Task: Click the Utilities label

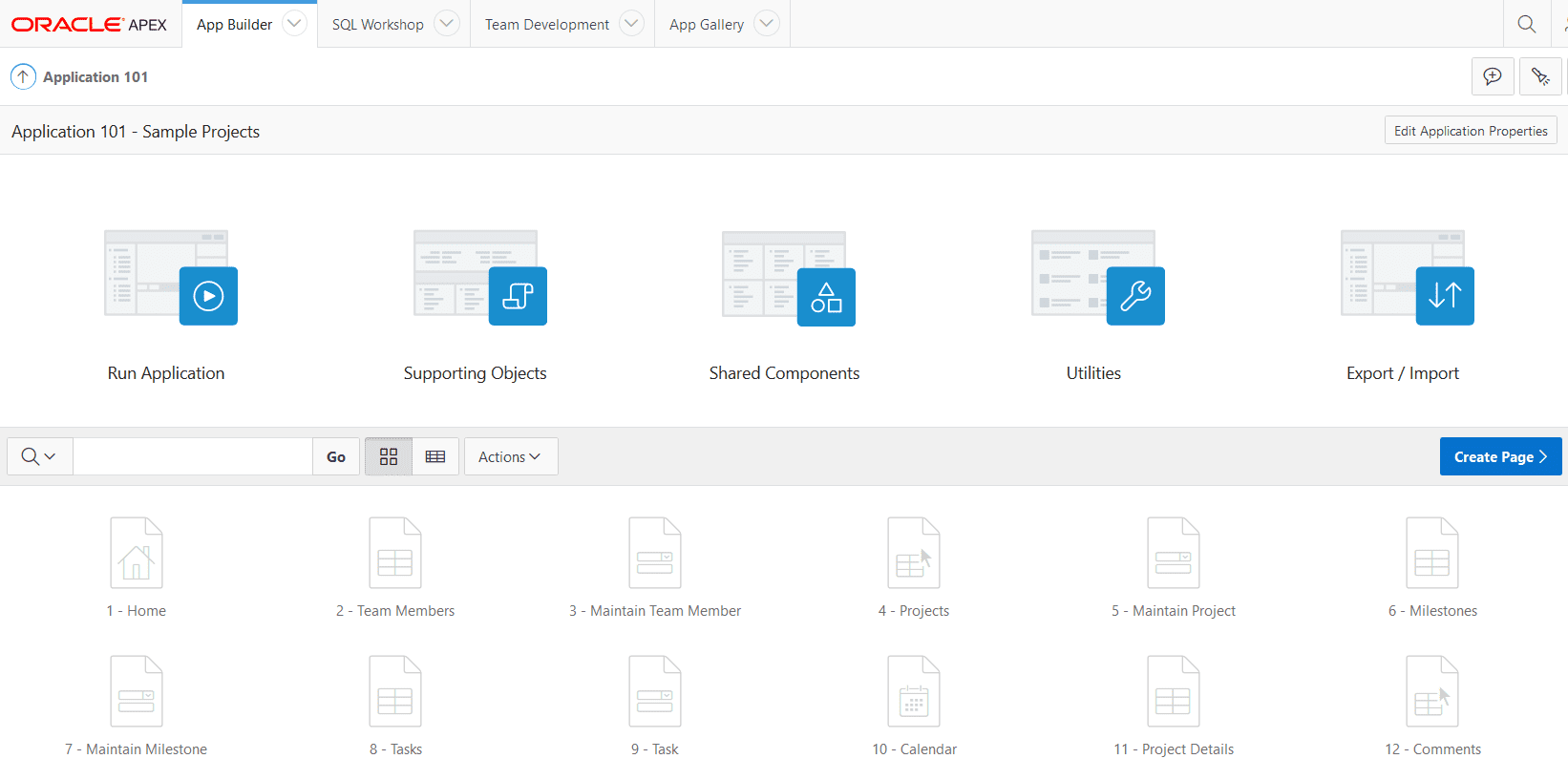Action: click(x=1093, y=373)
